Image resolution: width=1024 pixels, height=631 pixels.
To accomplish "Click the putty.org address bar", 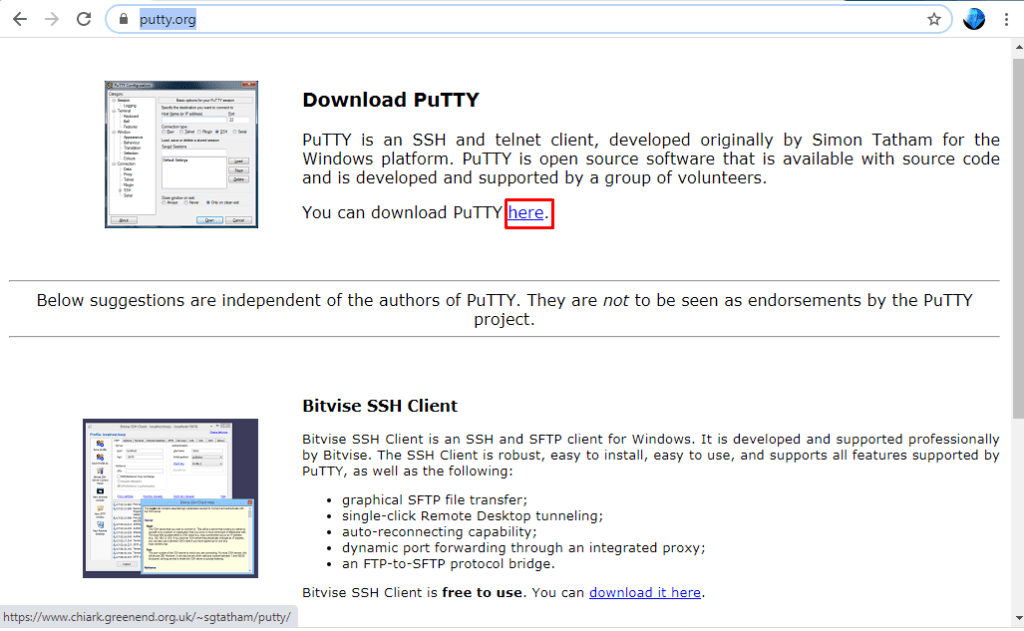I will [x=500, y=19].
